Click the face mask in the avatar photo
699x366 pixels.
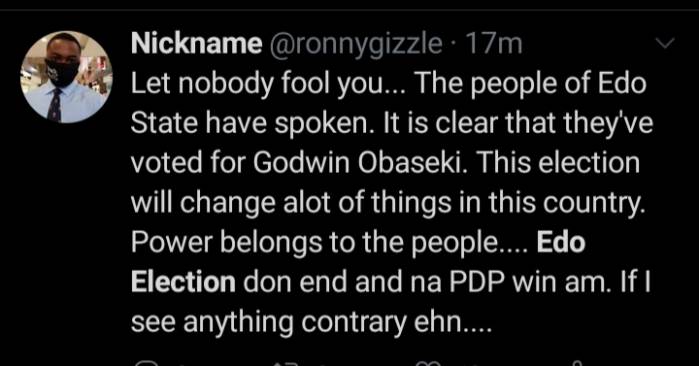pos(62,73)
